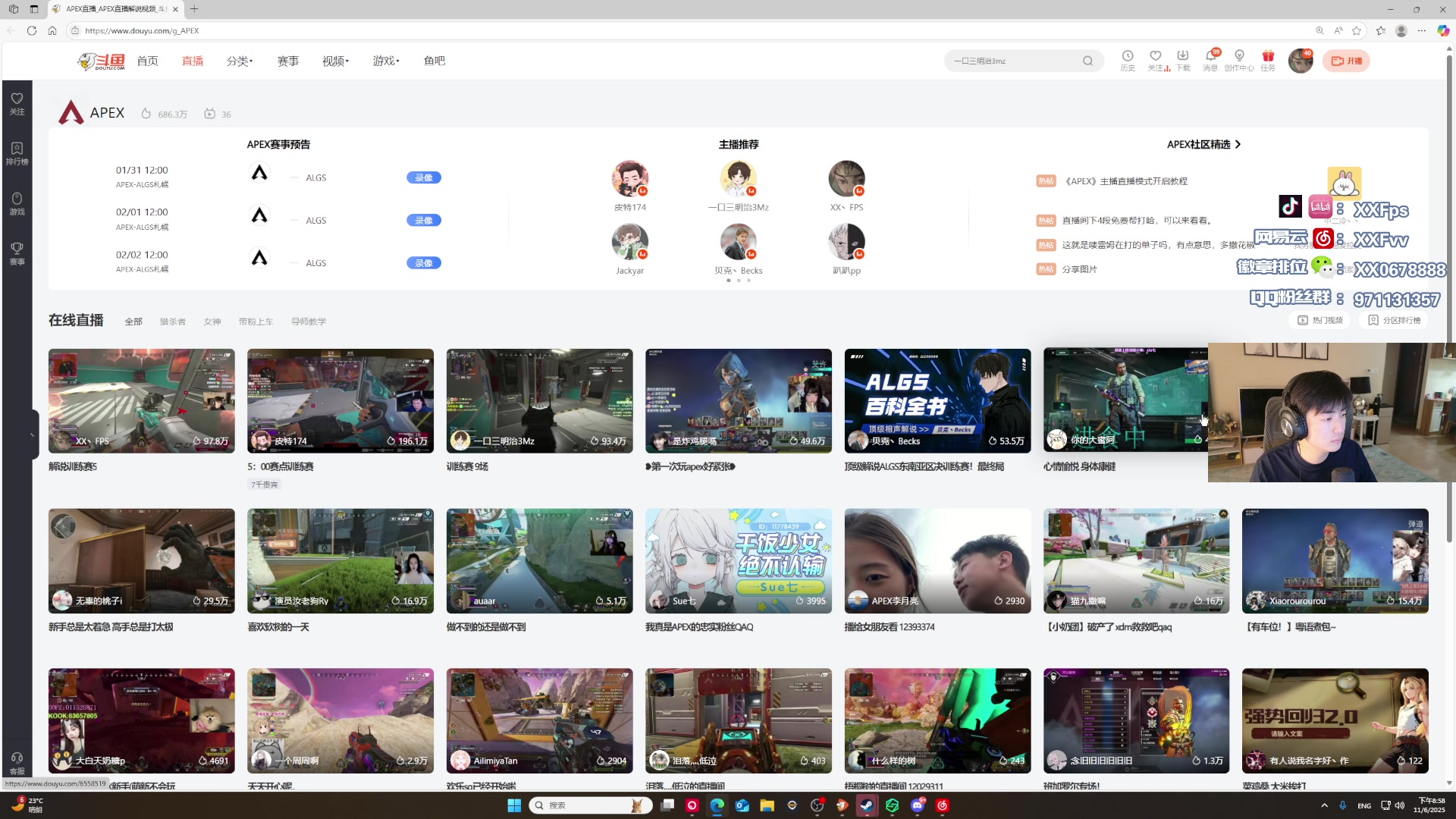Open a new browser tab

194,9
